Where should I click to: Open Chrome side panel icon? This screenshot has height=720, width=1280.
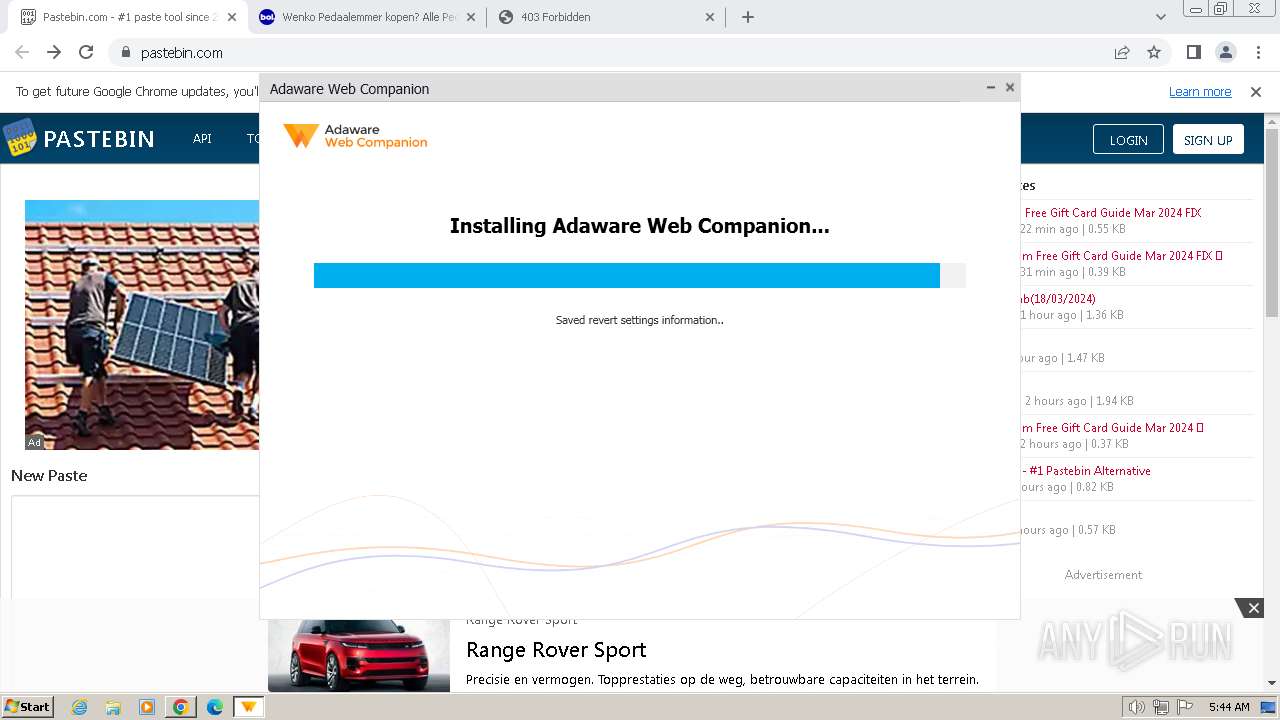1194,52
